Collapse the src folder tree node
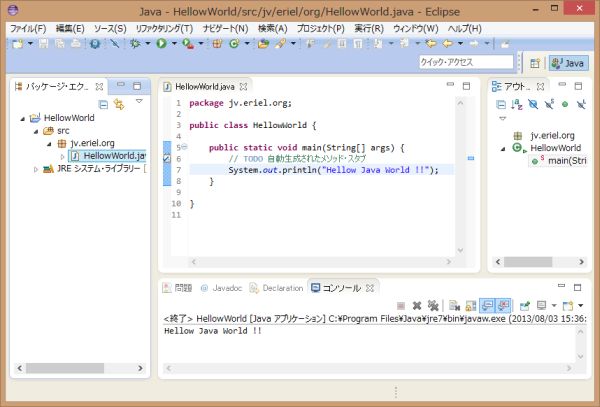 pos(36,131)
